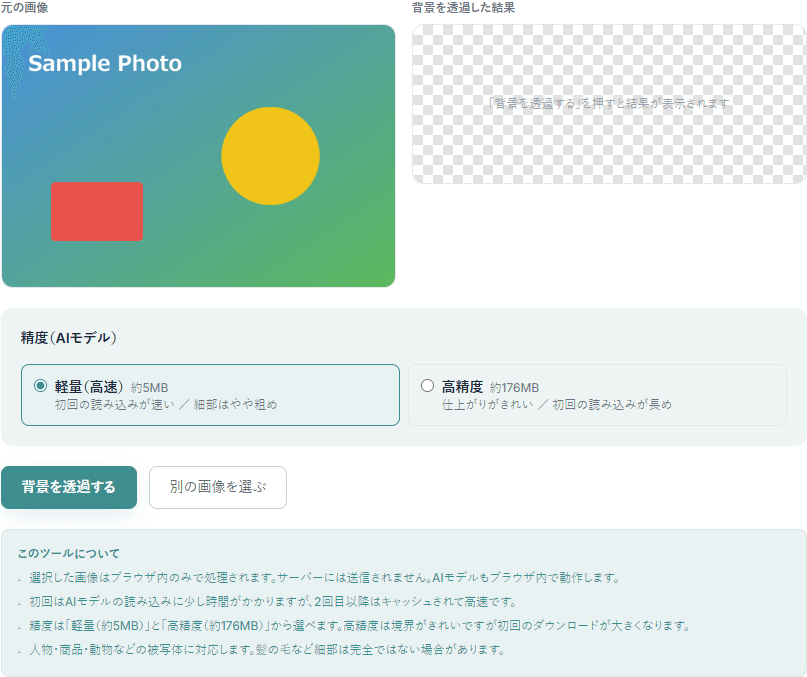Click the 約176MB size text

tap(514, 388)
